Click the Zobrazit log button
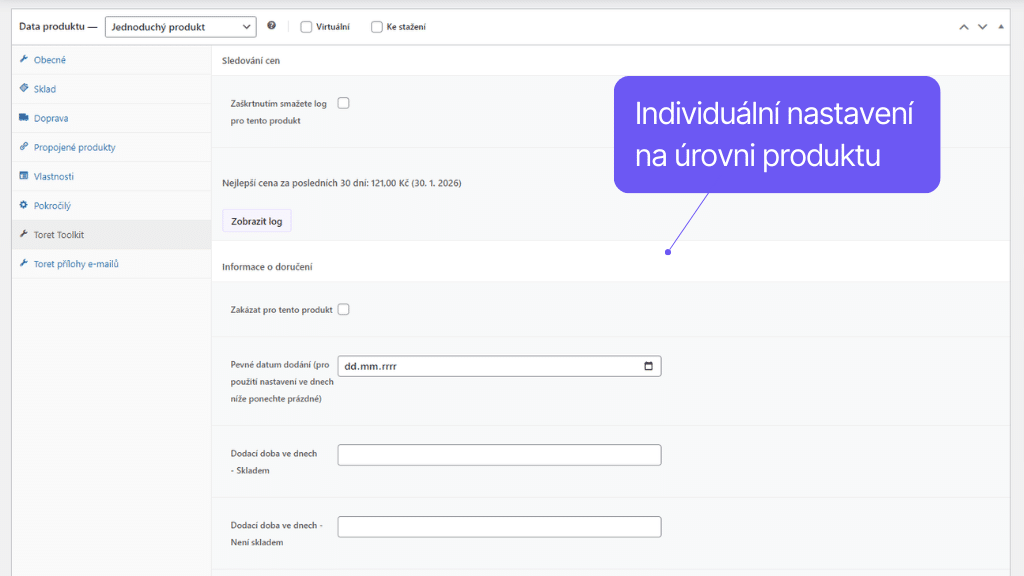Viewport: 1024px width, 576px height. tap(257, 221)
